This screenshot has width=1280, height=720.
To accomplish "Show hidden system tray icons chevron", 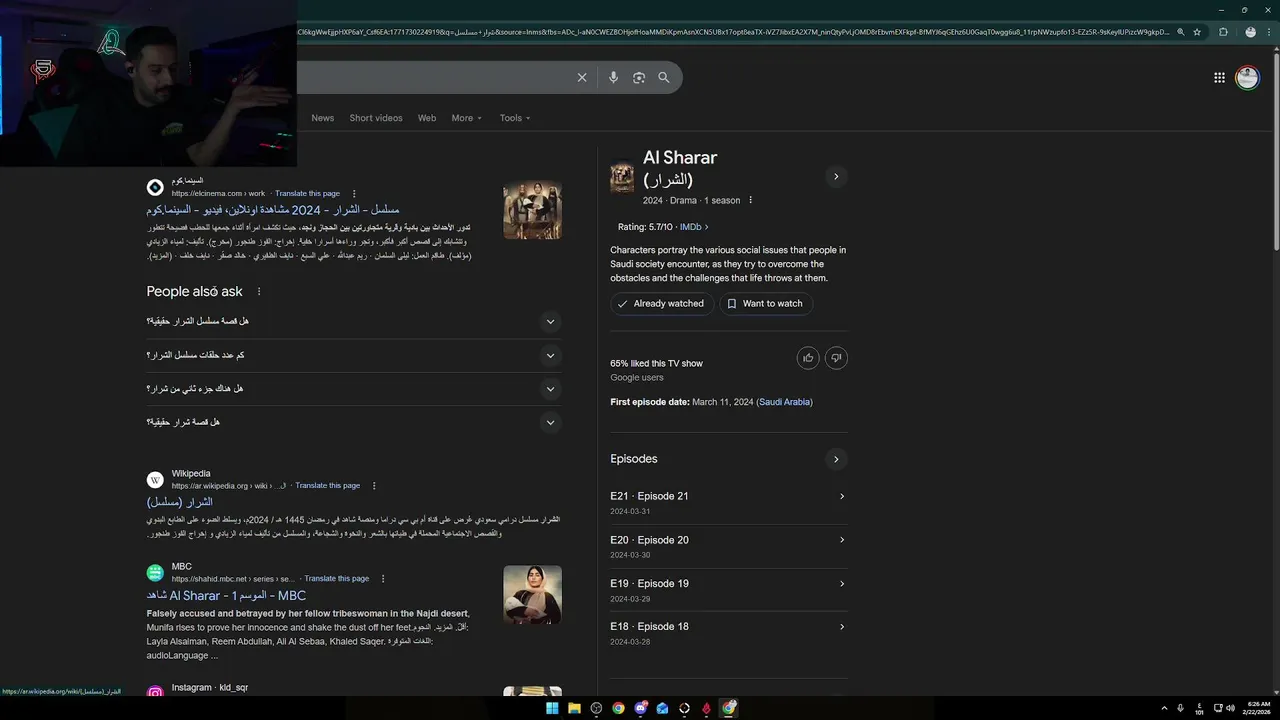I will pos(1164,708).
